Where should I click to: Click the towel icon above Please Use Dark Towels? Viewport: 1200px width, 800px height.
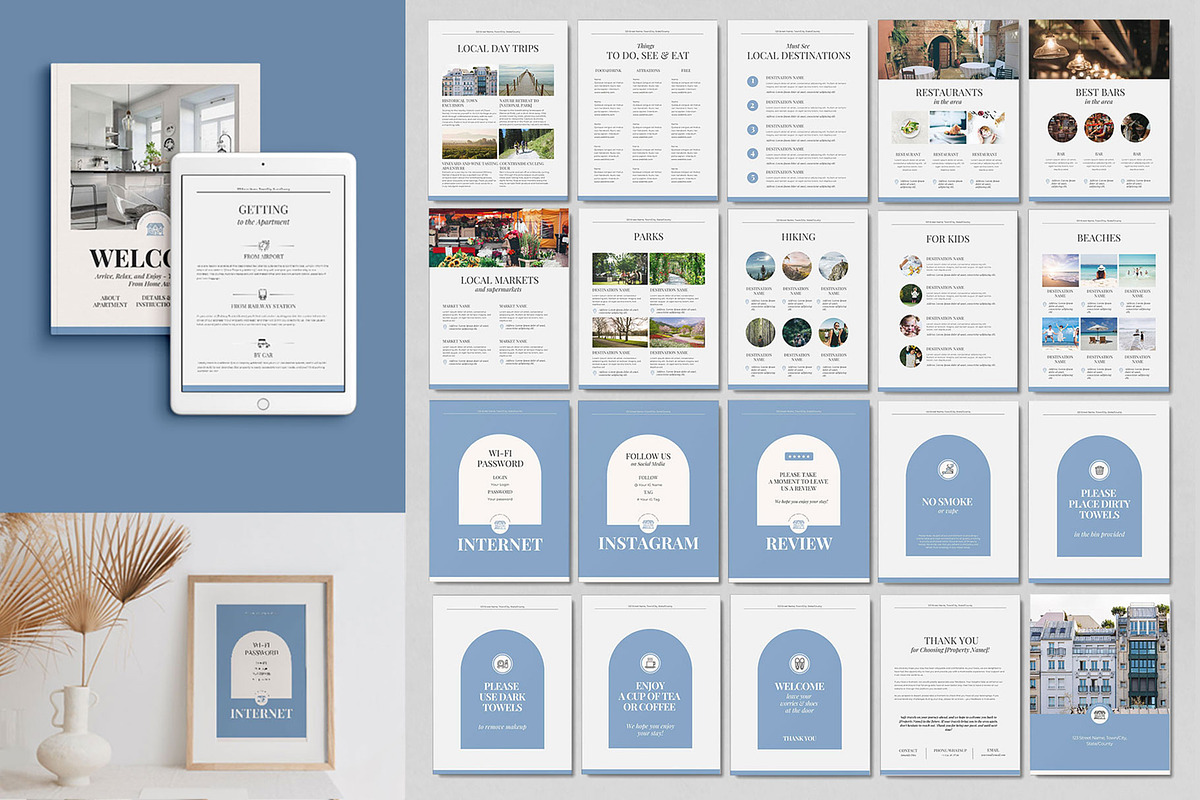(x=501, y=662)
